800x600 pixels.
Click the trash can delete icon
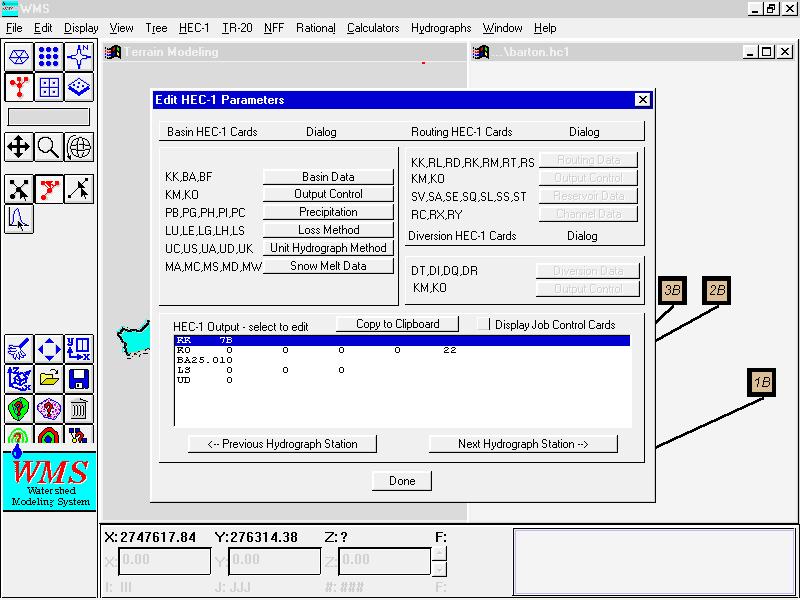[x=79, y=408]
